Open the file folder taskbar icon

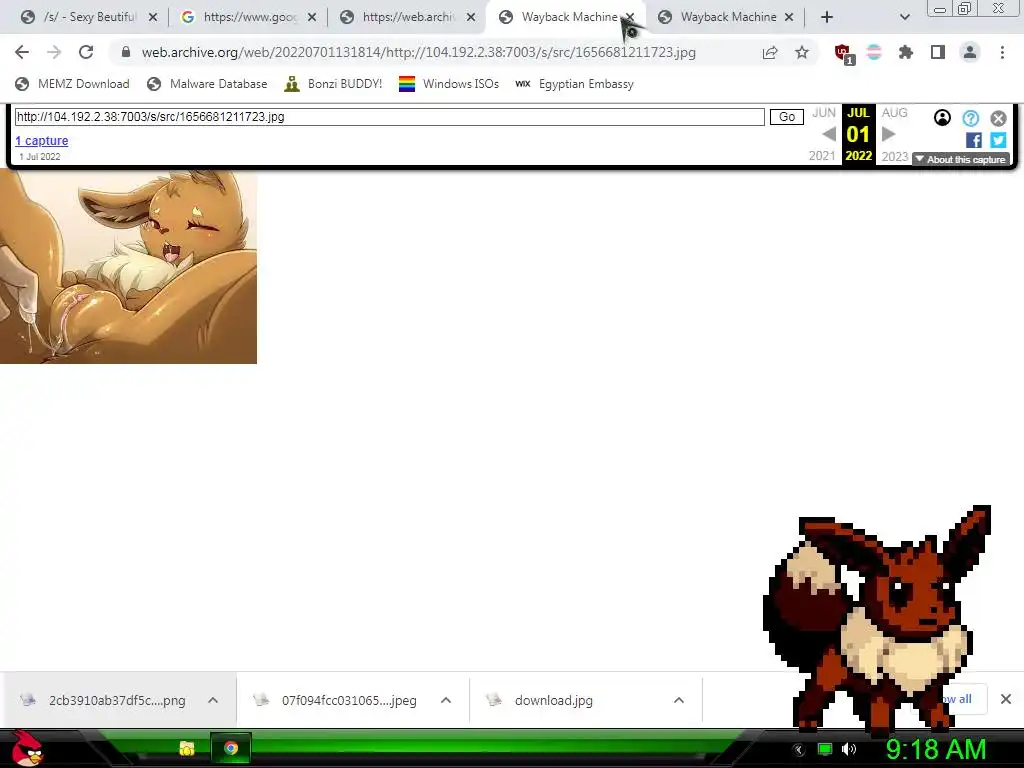(187, 748)
